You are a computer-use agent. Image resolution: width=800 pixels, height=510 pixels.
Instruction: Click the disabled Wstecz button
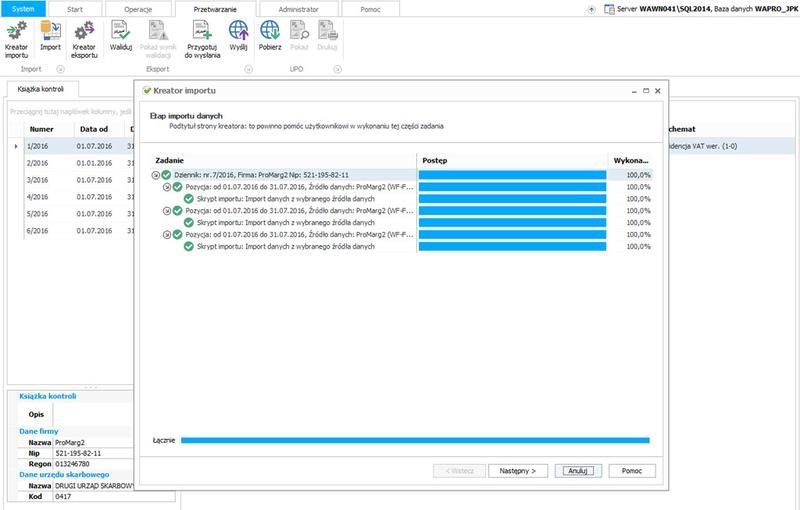459,471
